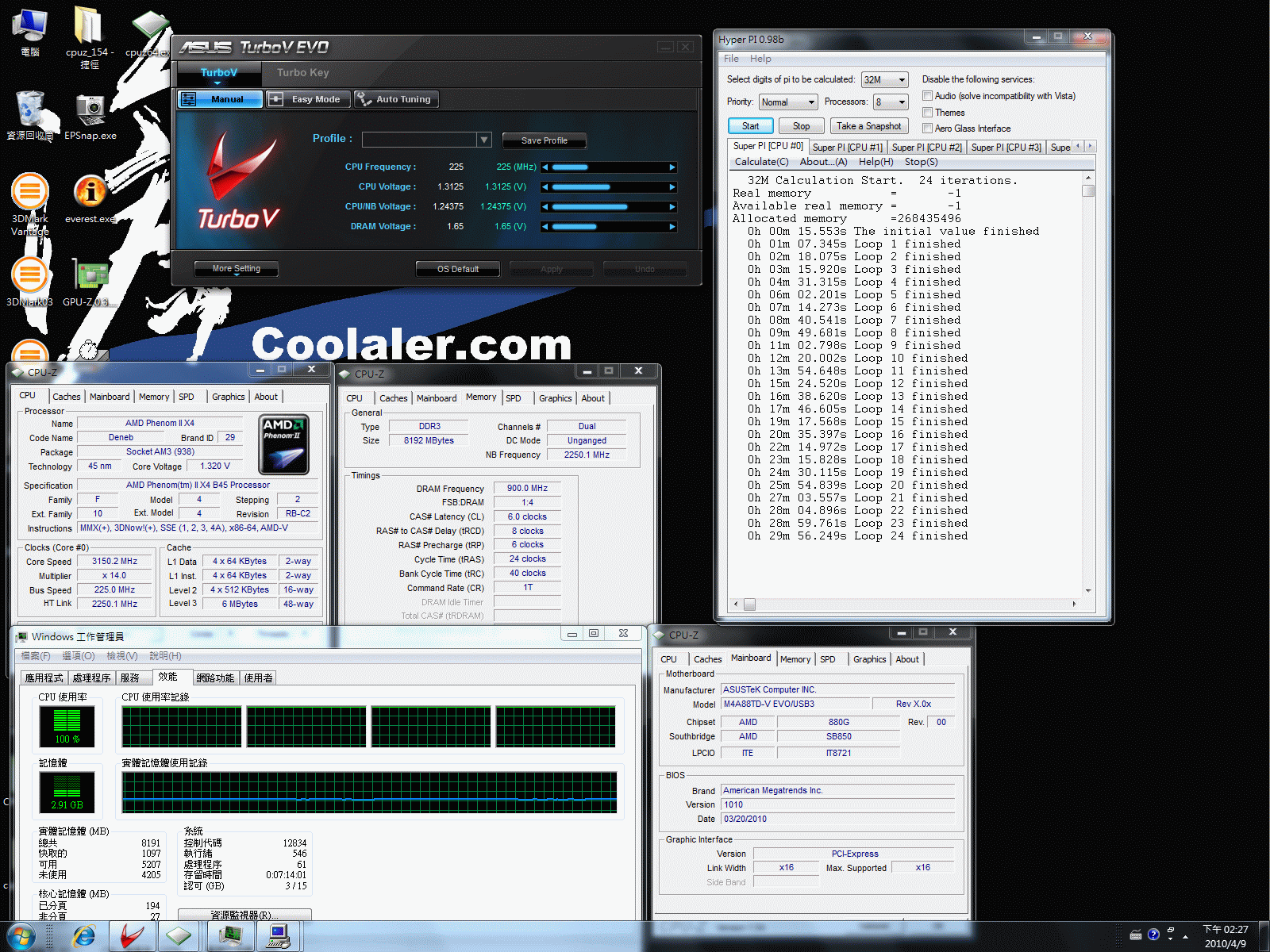Image resolution: width=1270 pixels, height=952 pixels.
Task: Select Super PI [CPU #1] tab
Action: (847, 148)
